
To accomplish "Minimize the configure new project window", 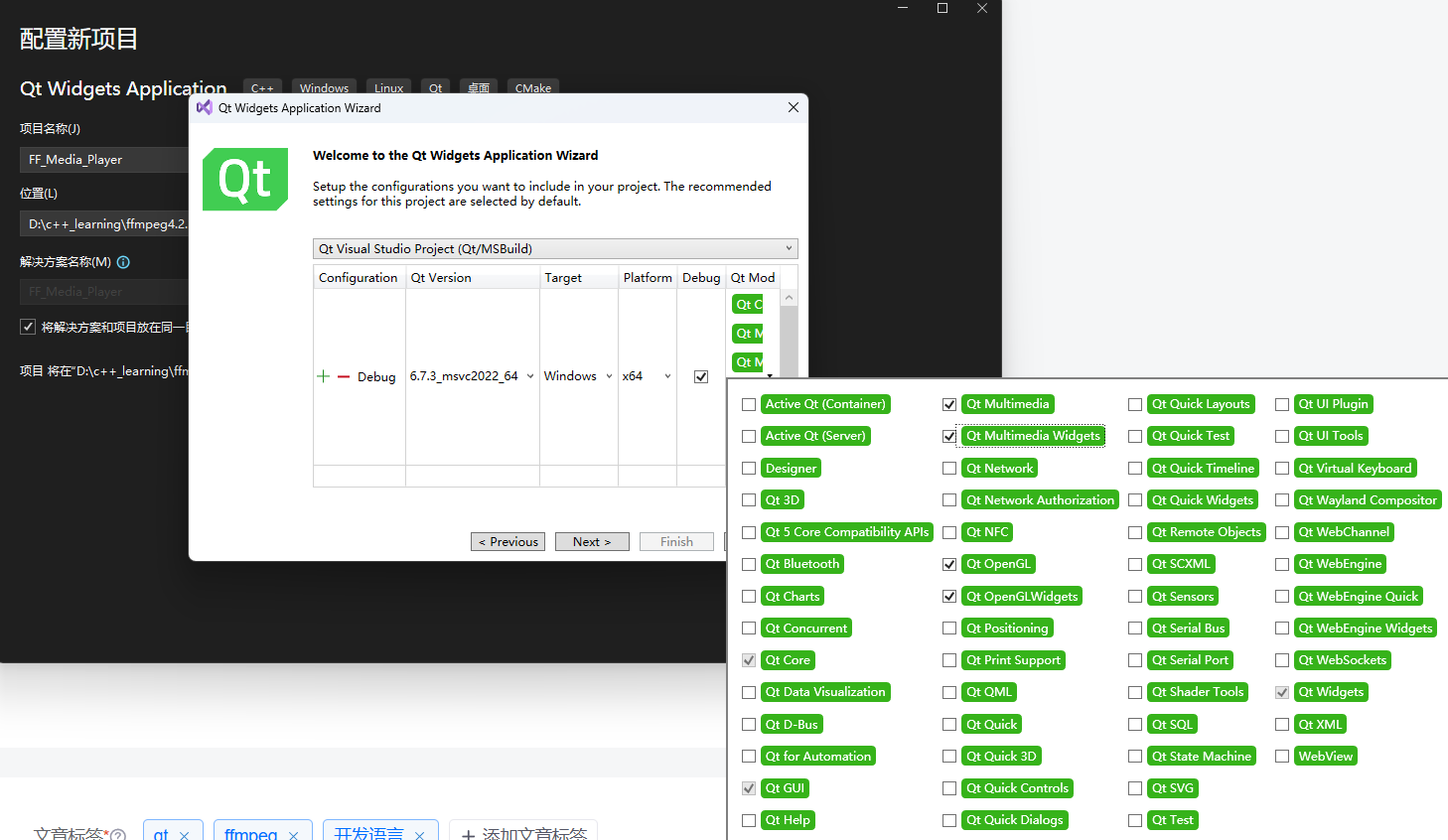I will (903, 8).
